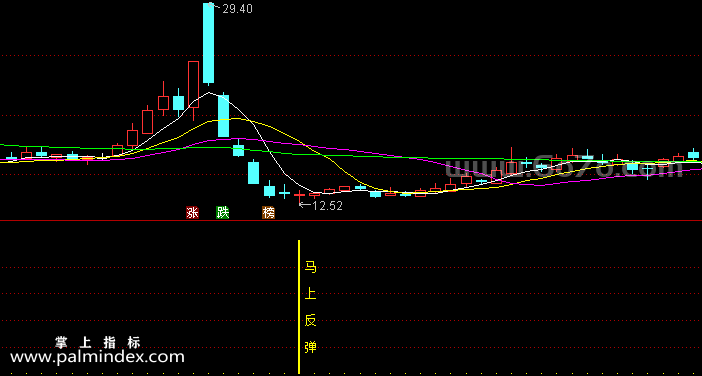
Task: Select the 12.52 low price label
Action: pos(327,206)
